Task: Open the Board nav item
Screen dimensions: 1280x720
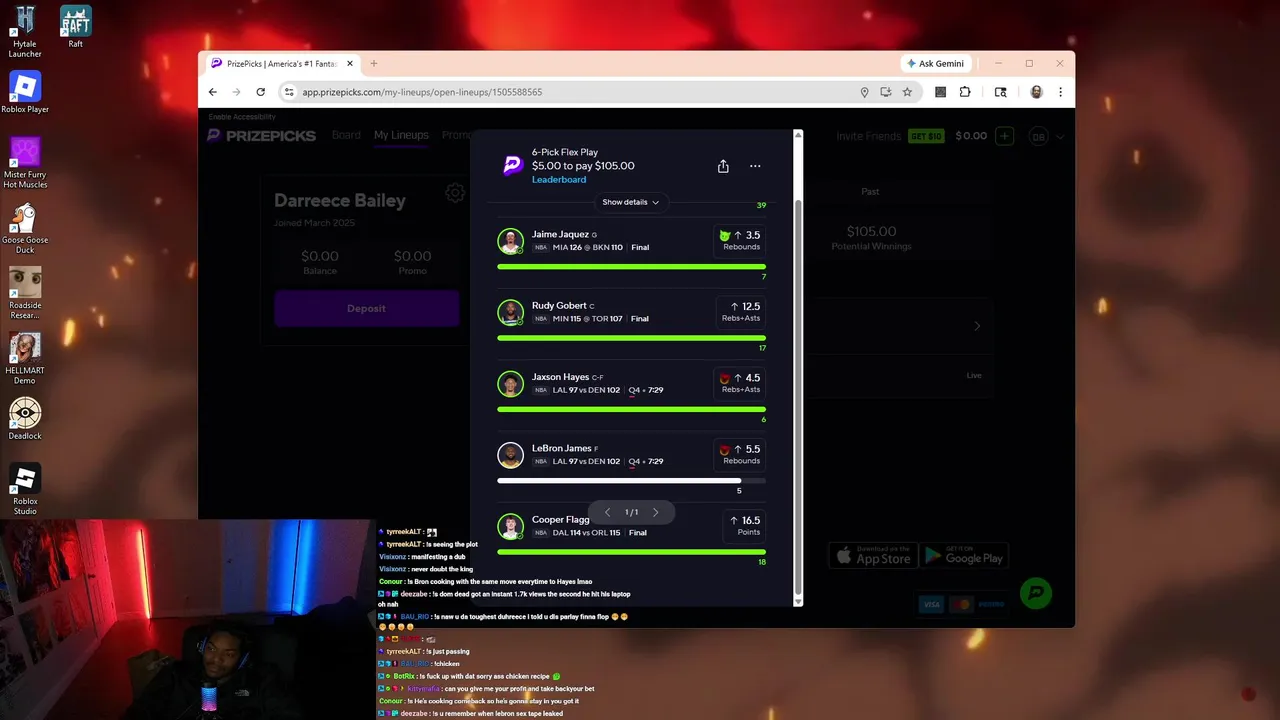Action: point(346,135)
